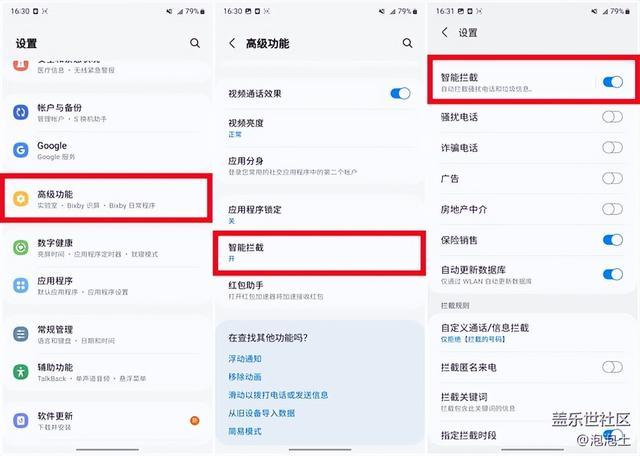The height and width of the screenshot is (456, 640).
Task: Enable the 拦截匿名来电 switch
Action: point(613,367)
